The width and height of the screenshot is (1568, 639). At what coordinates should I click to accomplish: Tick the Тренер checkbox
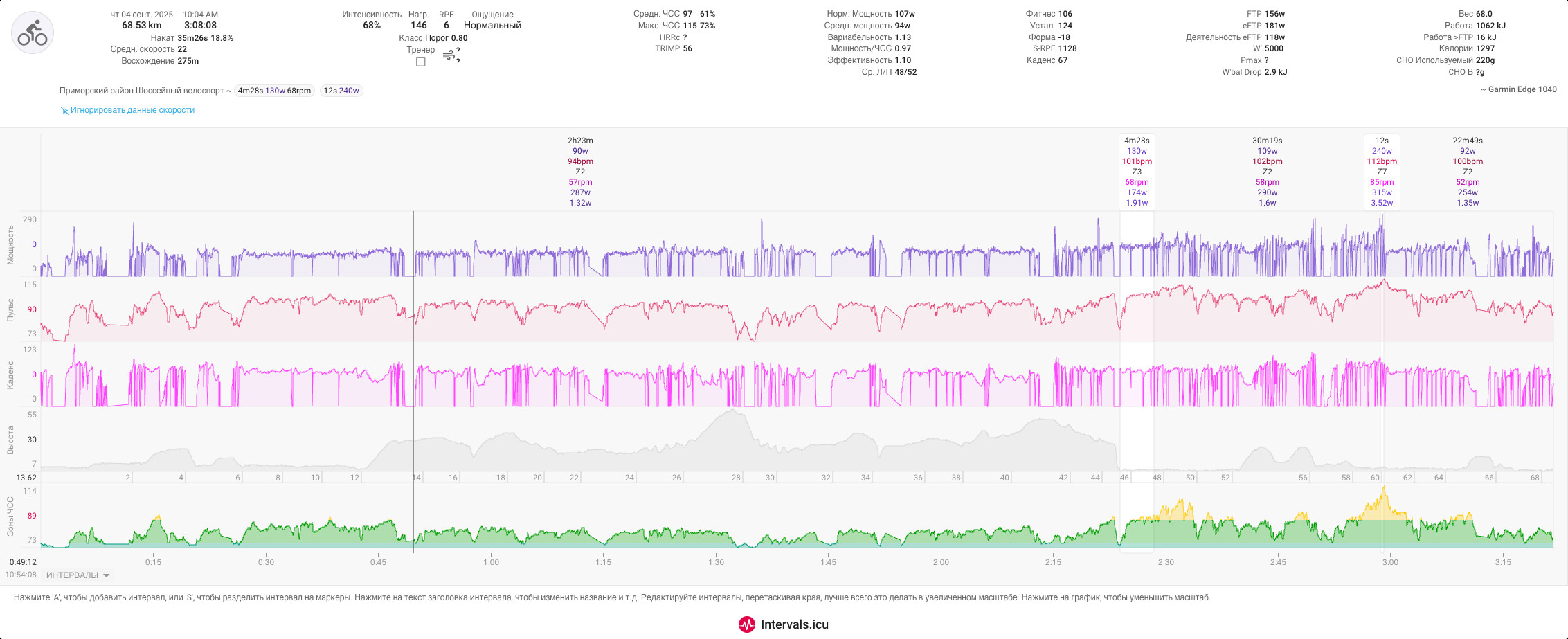point(420,62)
